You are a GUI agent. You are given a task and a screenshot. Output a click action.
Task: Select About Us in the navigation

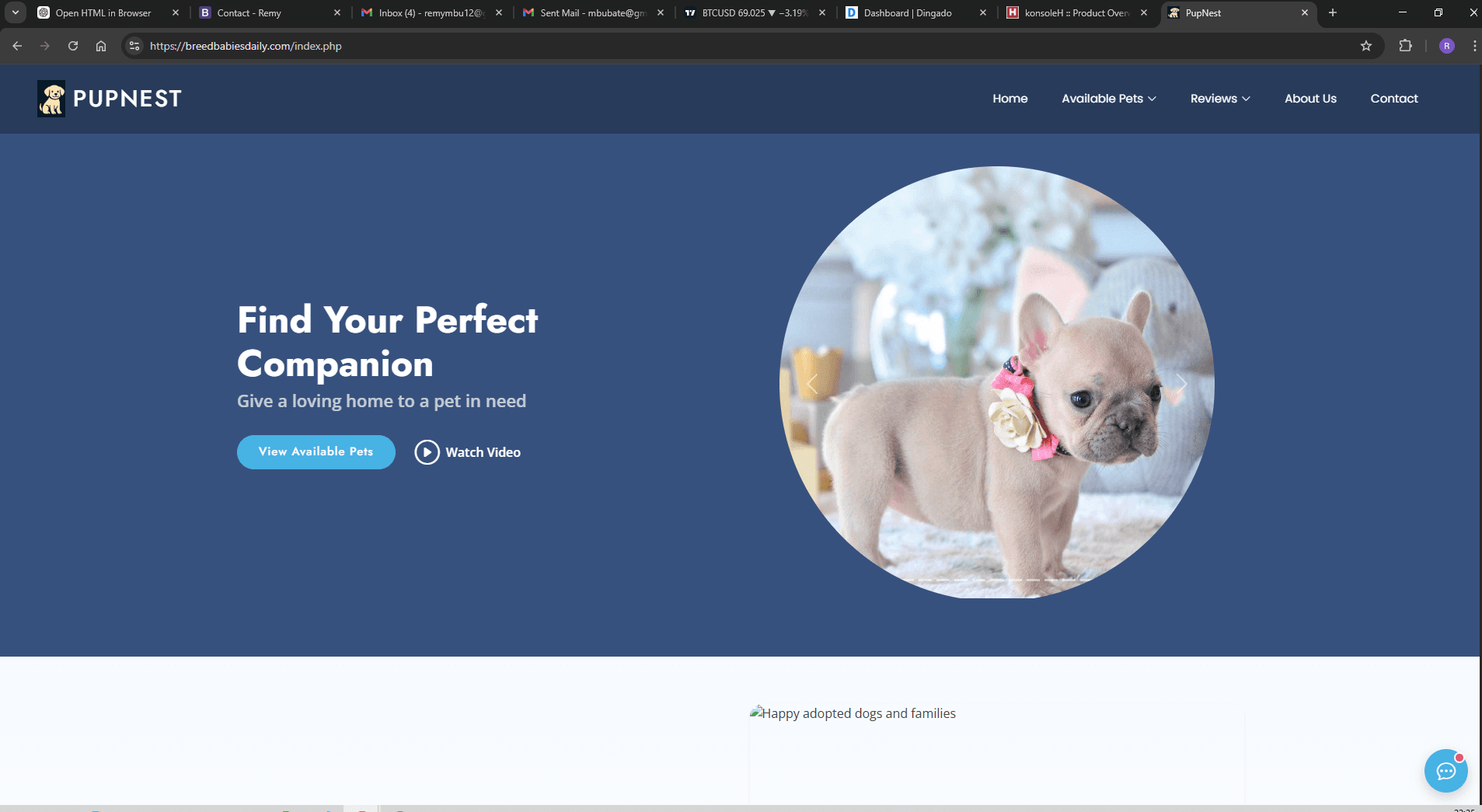click(x=1309, y=99)
